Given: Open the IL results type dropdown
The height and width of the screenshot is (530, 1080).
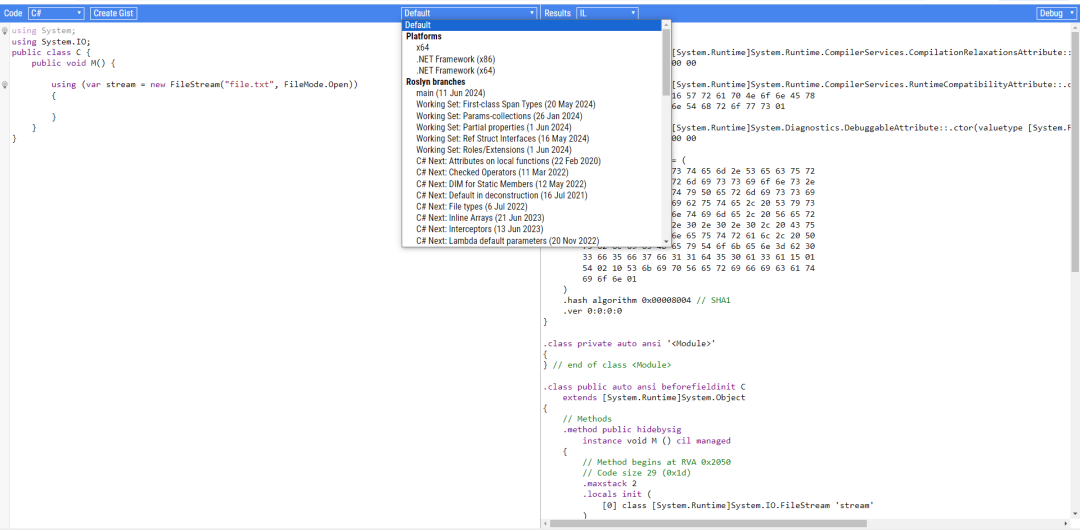Looking at the screenshot, I should [606, 13].
